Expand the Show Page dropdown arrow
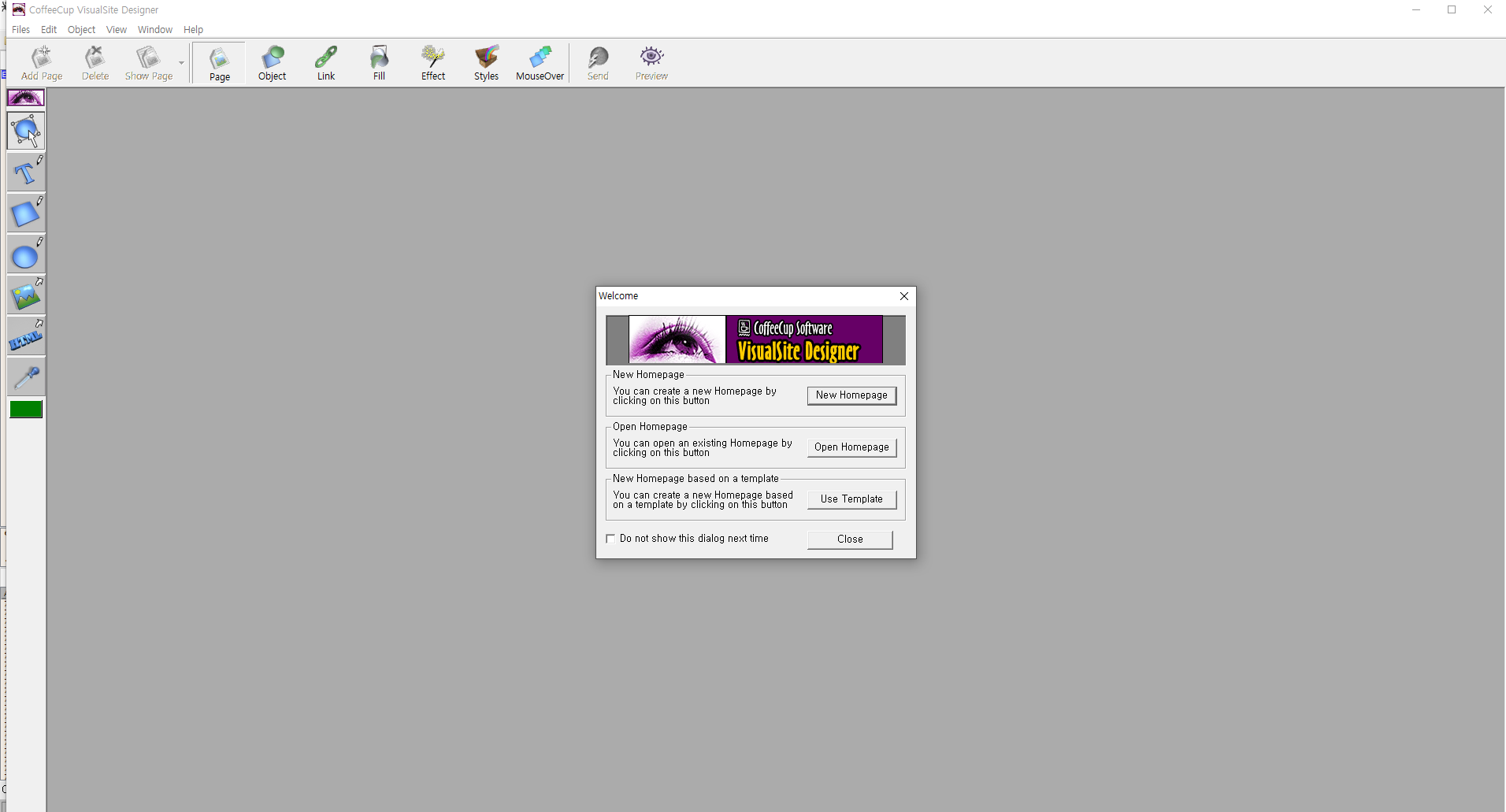Viewport: 1506px width, 812px height. point(182,63)
